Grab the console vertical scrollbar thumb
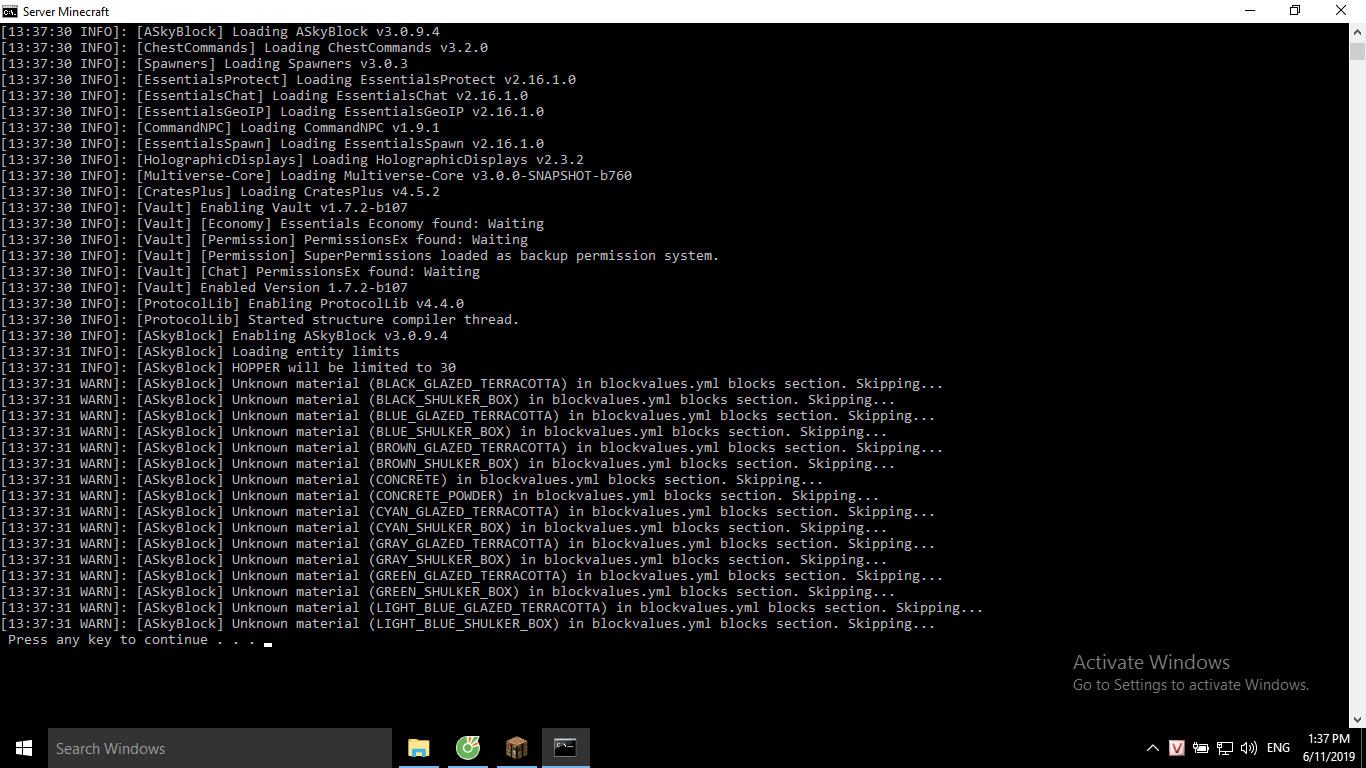 pos(1357,52)
